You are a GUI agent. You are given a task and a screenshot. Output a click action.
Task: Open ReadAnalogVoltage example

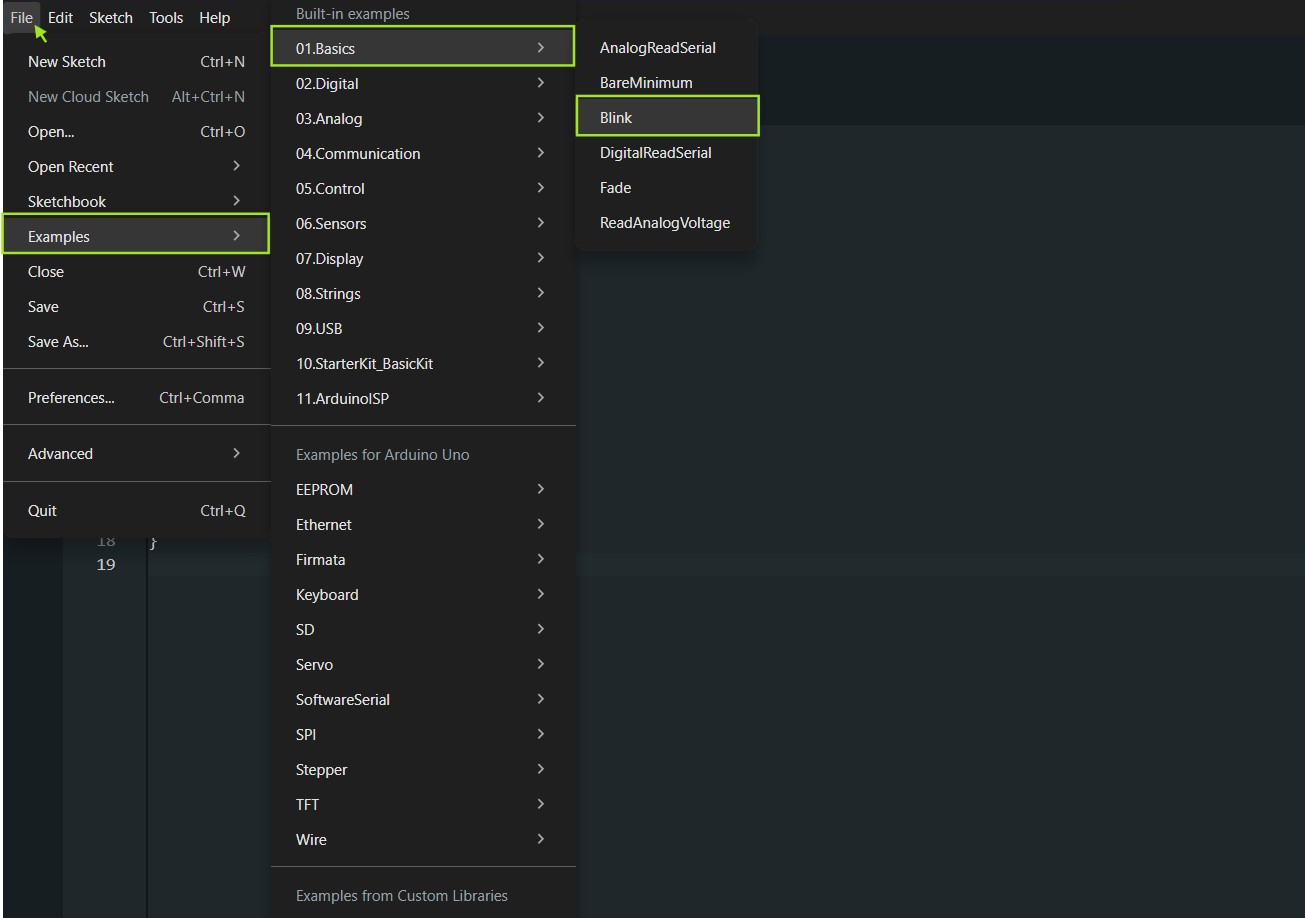667,223
